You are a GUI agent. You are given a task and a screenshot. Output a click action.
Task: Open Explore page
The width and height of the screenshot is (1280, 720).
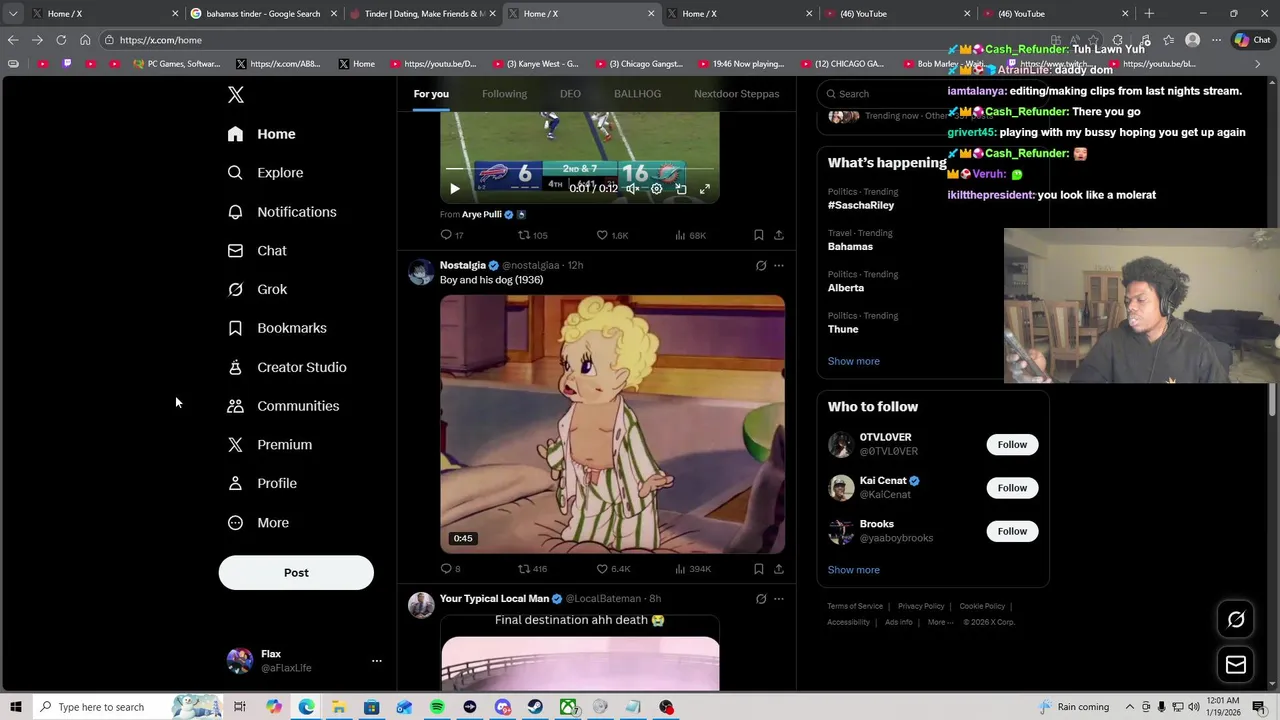pyautogui.click(x=266, y=173)
